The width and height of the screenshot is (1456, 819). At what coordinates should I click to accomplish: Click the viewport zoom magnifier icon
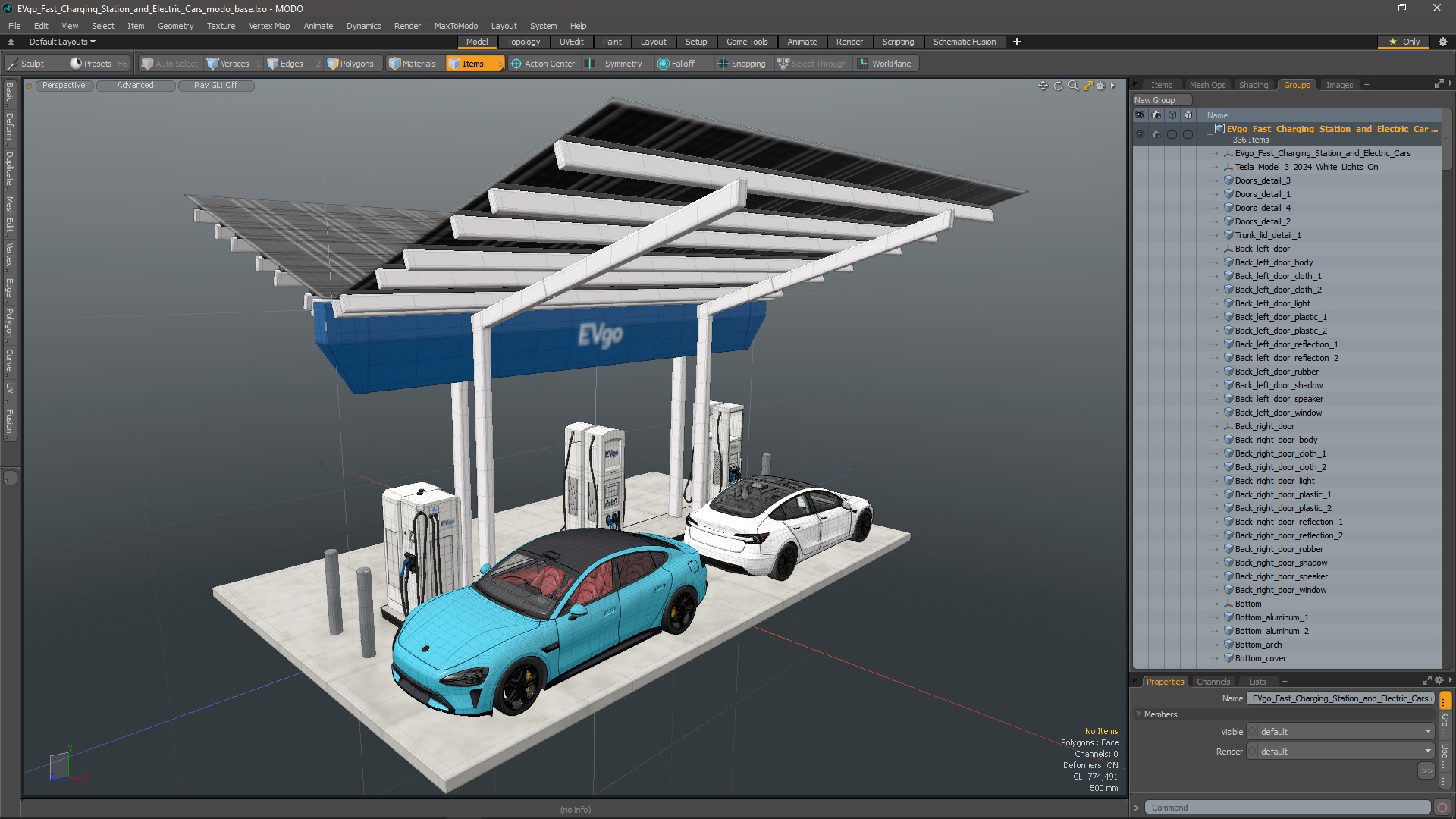click(x=1073, y=86)
